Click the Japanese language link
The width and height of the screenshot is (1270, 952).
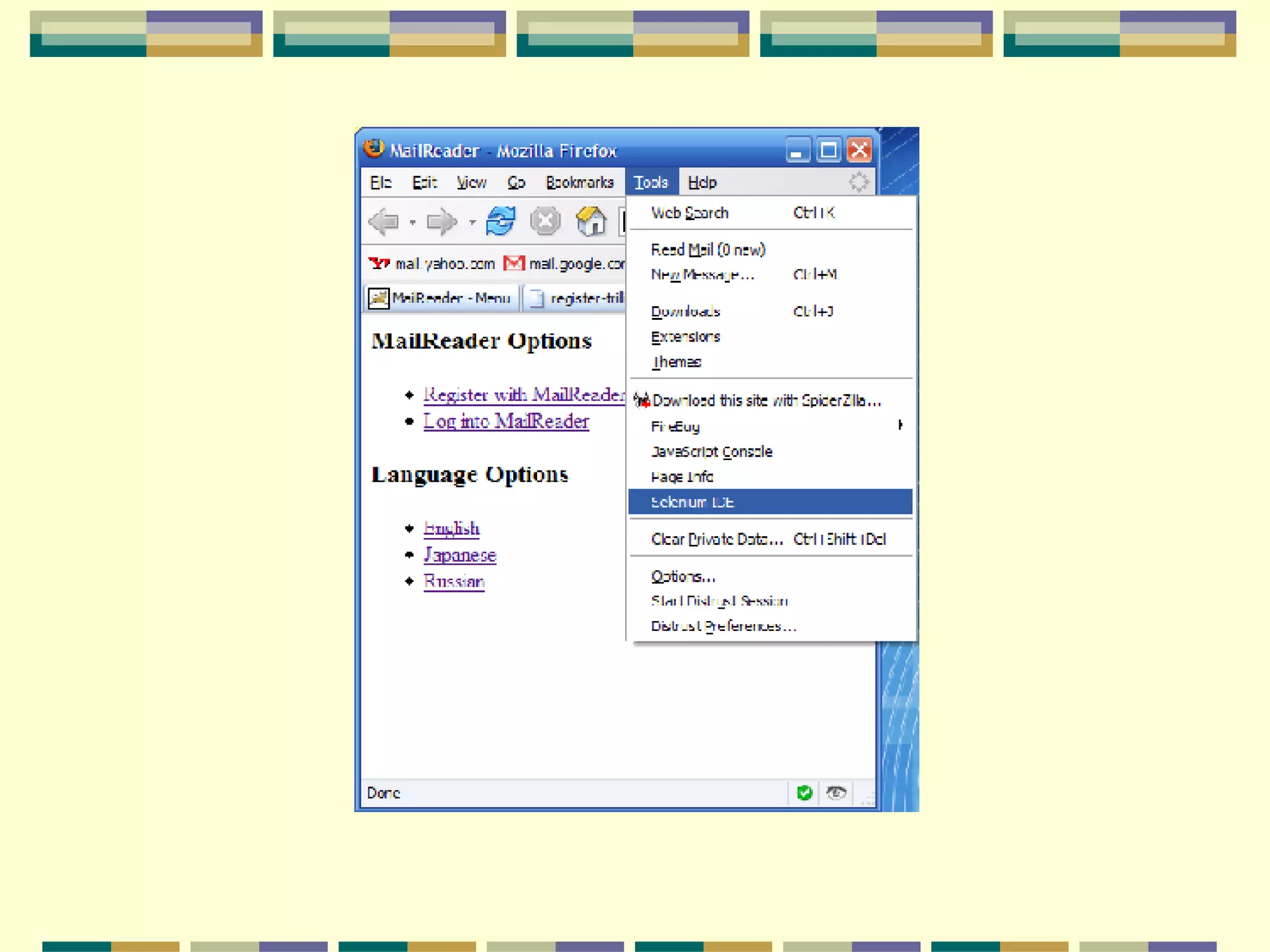[460, 555]
